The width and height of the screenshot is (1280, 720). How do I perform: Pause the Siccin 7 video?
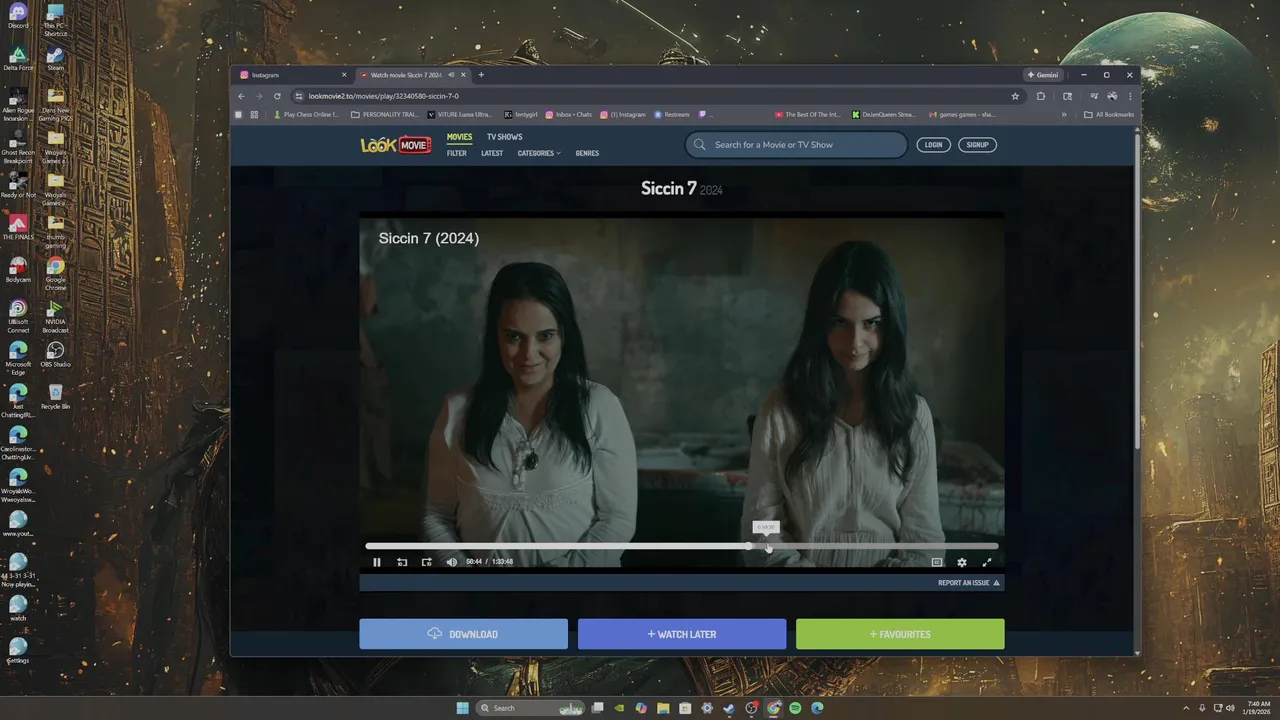(377, 562)
